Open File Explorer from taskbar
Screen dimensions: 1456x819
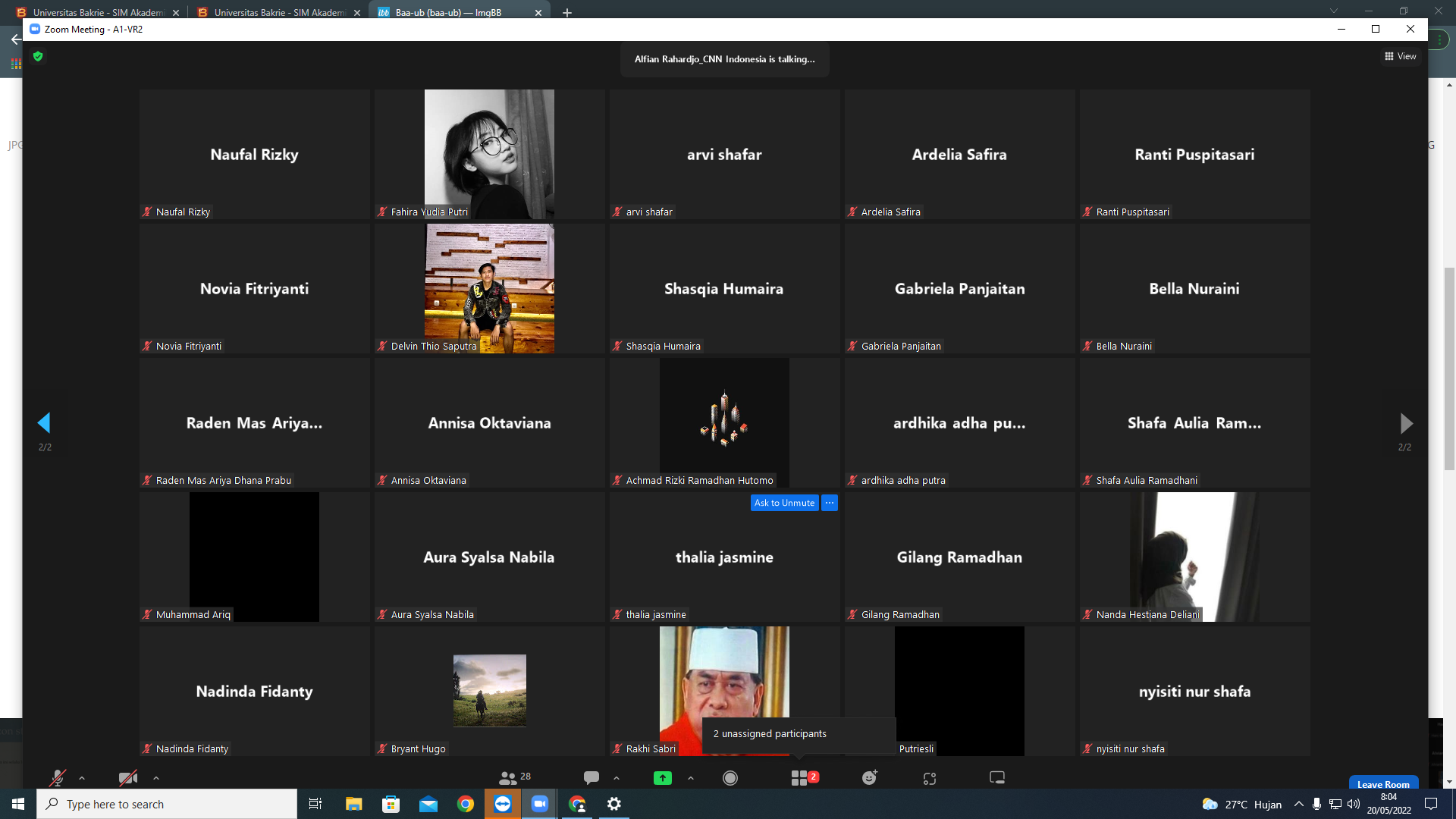353,804
